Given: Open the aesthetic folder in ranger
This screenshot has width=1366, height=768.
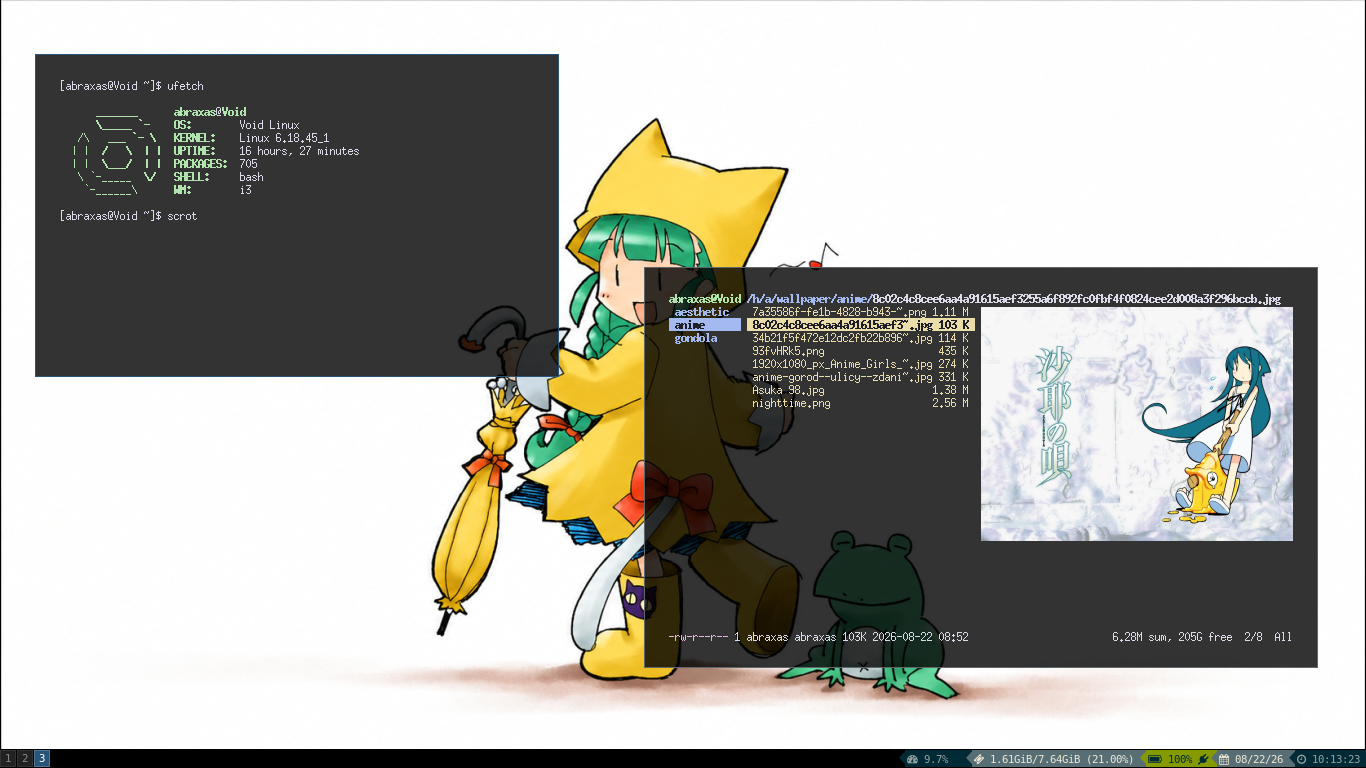Looking at the screenshot, I should tap(702, 312).
